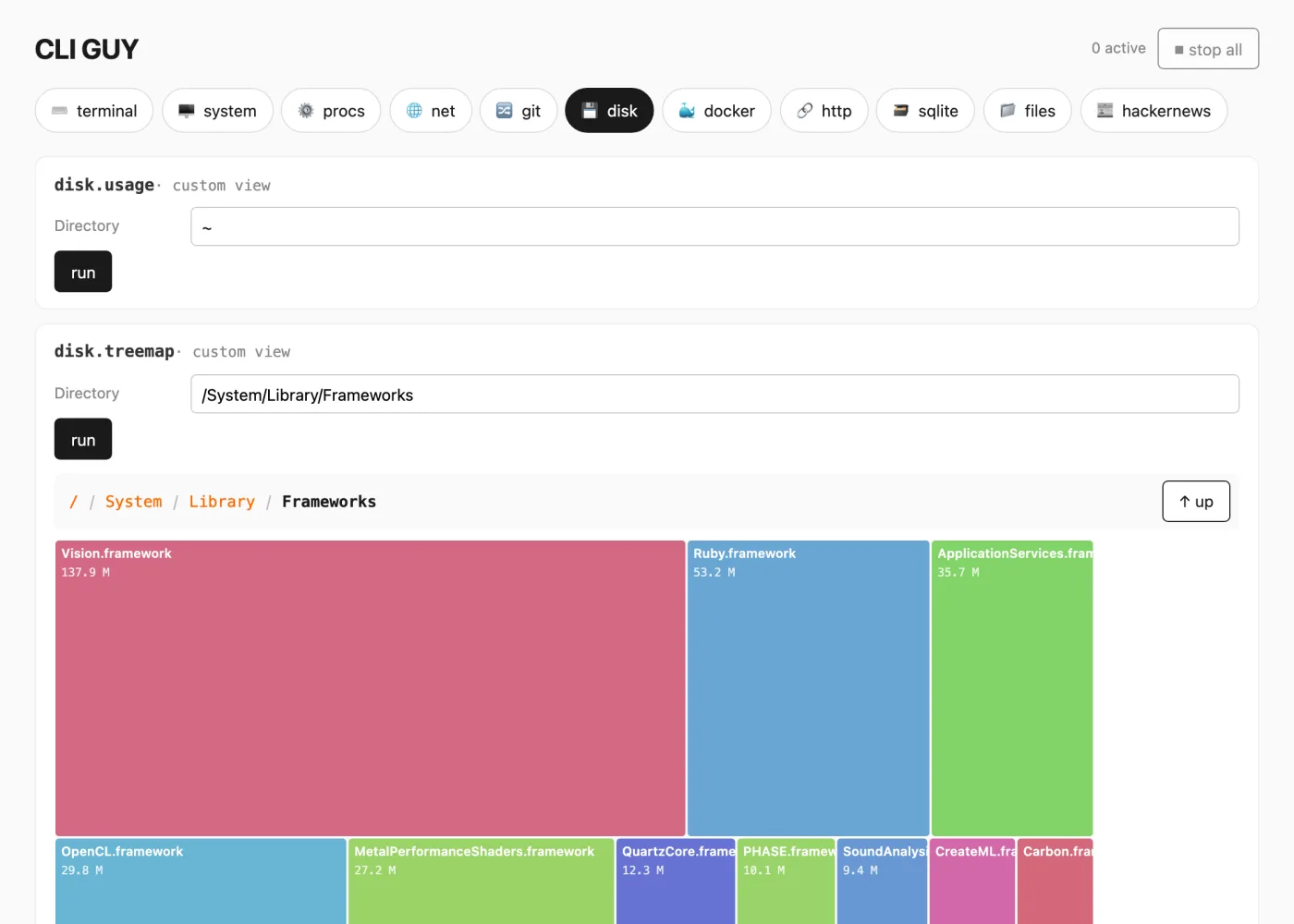The width and height of the screenshot is (1294, 924).
Task: Focus the disk.usage Directory field
Action: click(714, 226)
